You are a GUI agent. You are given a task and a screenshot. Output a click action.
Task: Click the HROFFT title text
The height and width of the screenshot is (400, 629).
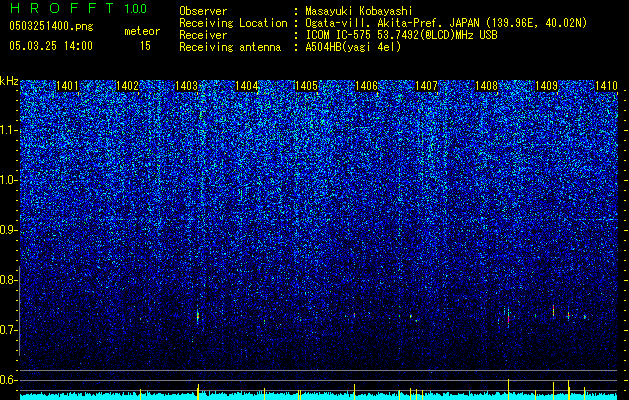point(62,8)
